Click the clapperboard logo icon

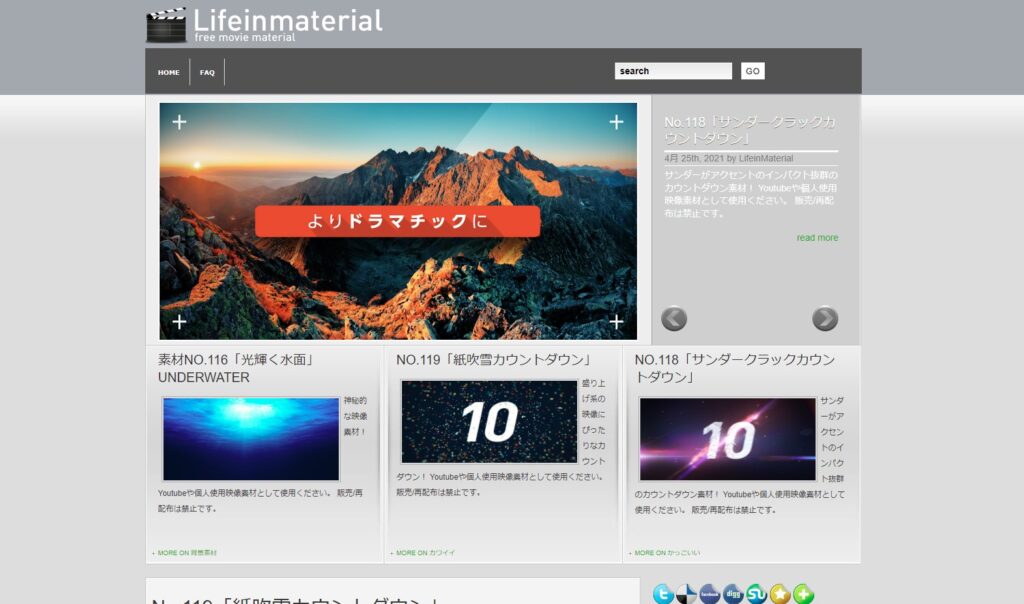click(x=166, y=25)
